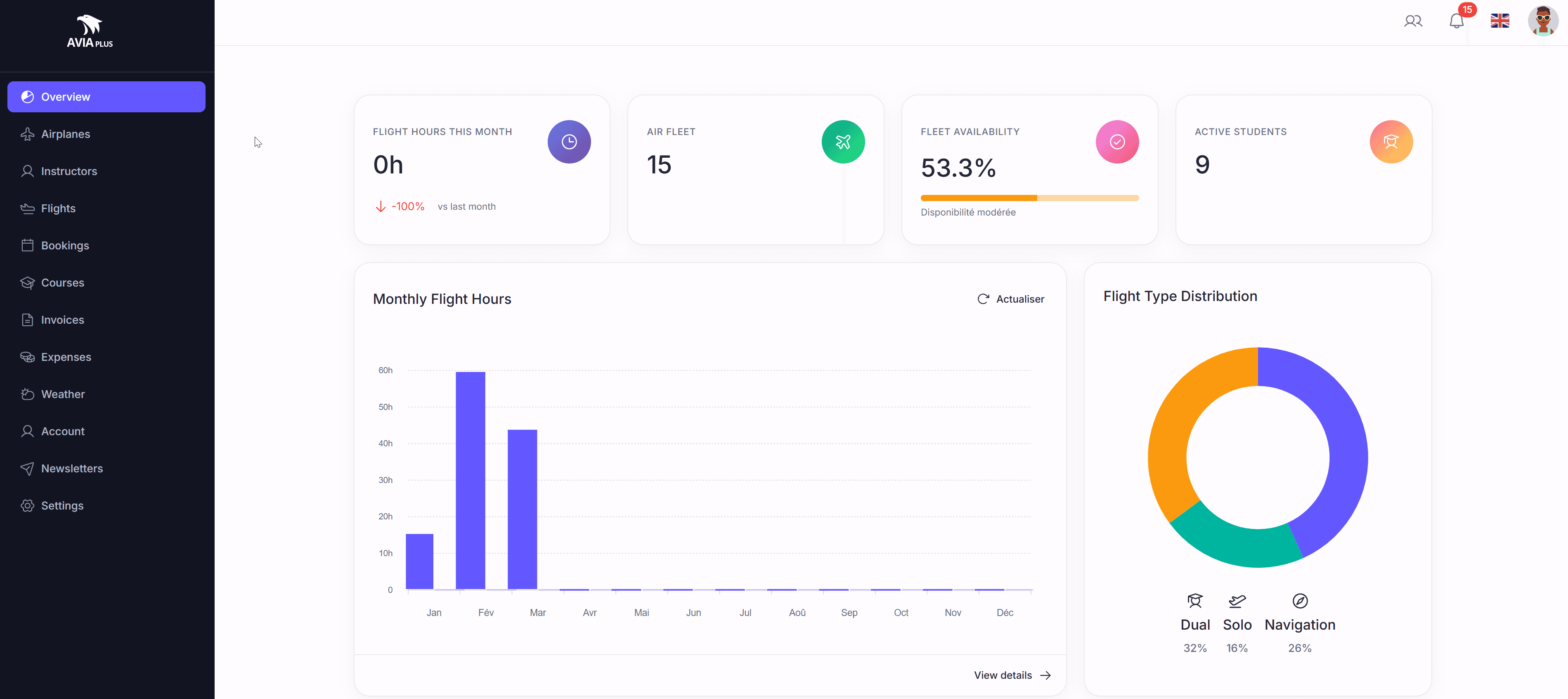This screenshot has height=699, width=1568.
Task: Open the language selector with the UK flag
Action: tap(1500, 21)
